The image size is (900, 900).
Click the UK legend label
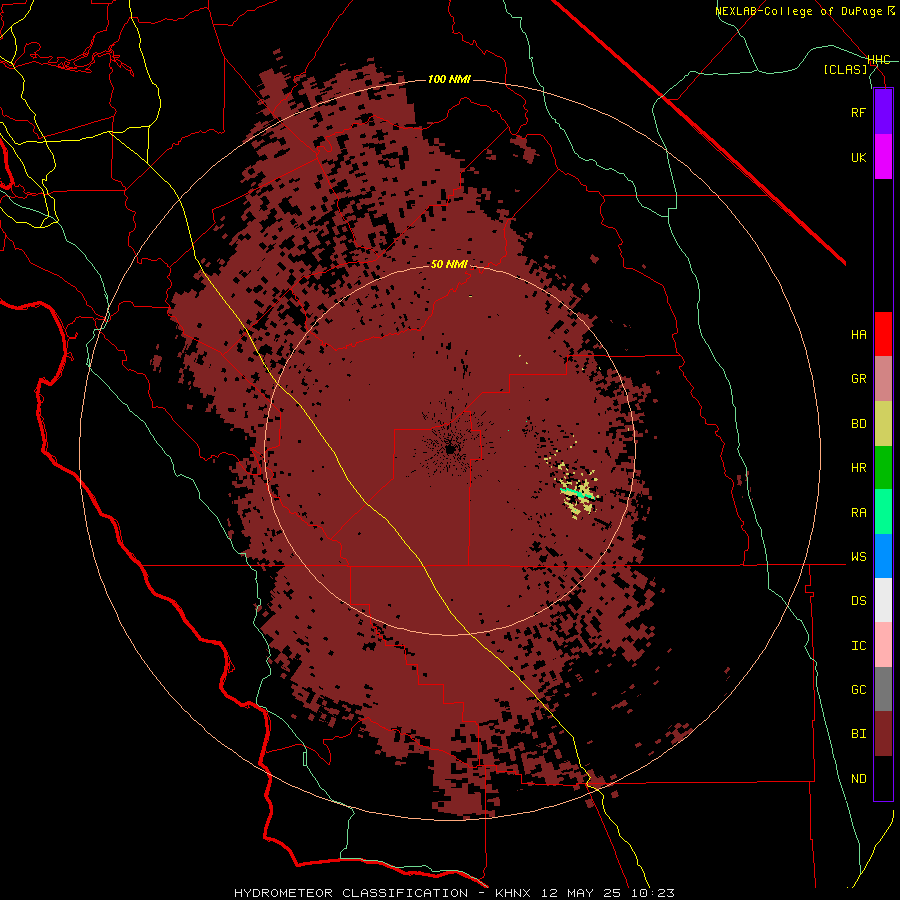pyautogui.click(x=858, y=157)
